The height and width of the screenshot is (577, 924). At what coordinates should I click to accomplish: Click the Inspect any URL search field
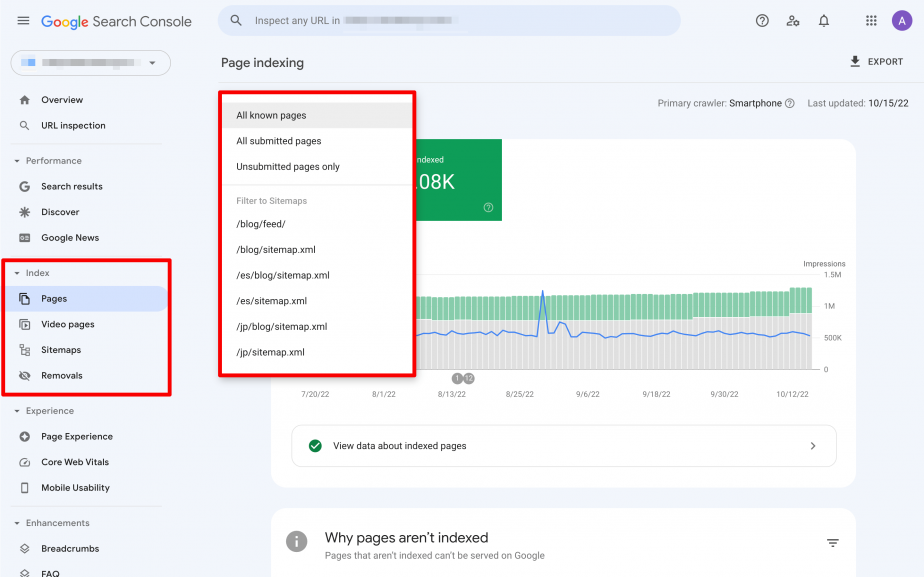449,21
